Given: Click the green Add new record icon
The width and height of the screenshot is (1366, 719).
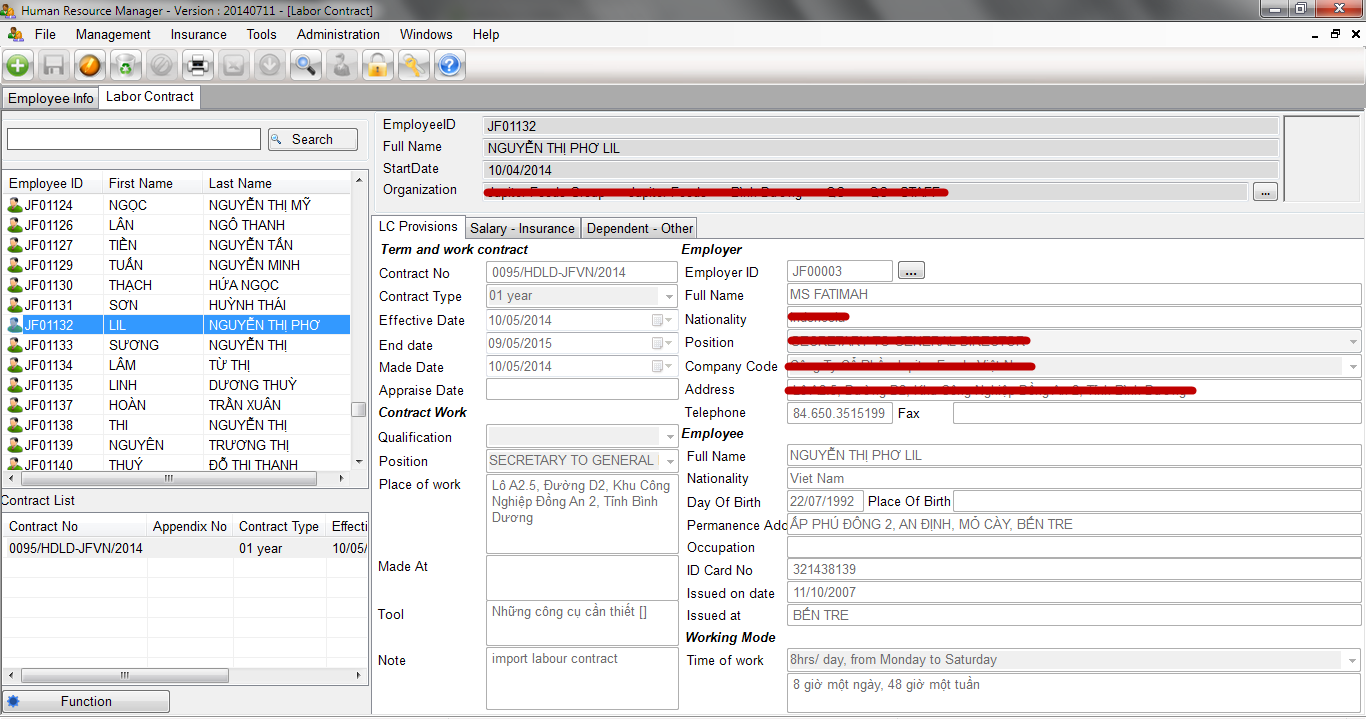Looking at the screenshot, I should [18, 66].
